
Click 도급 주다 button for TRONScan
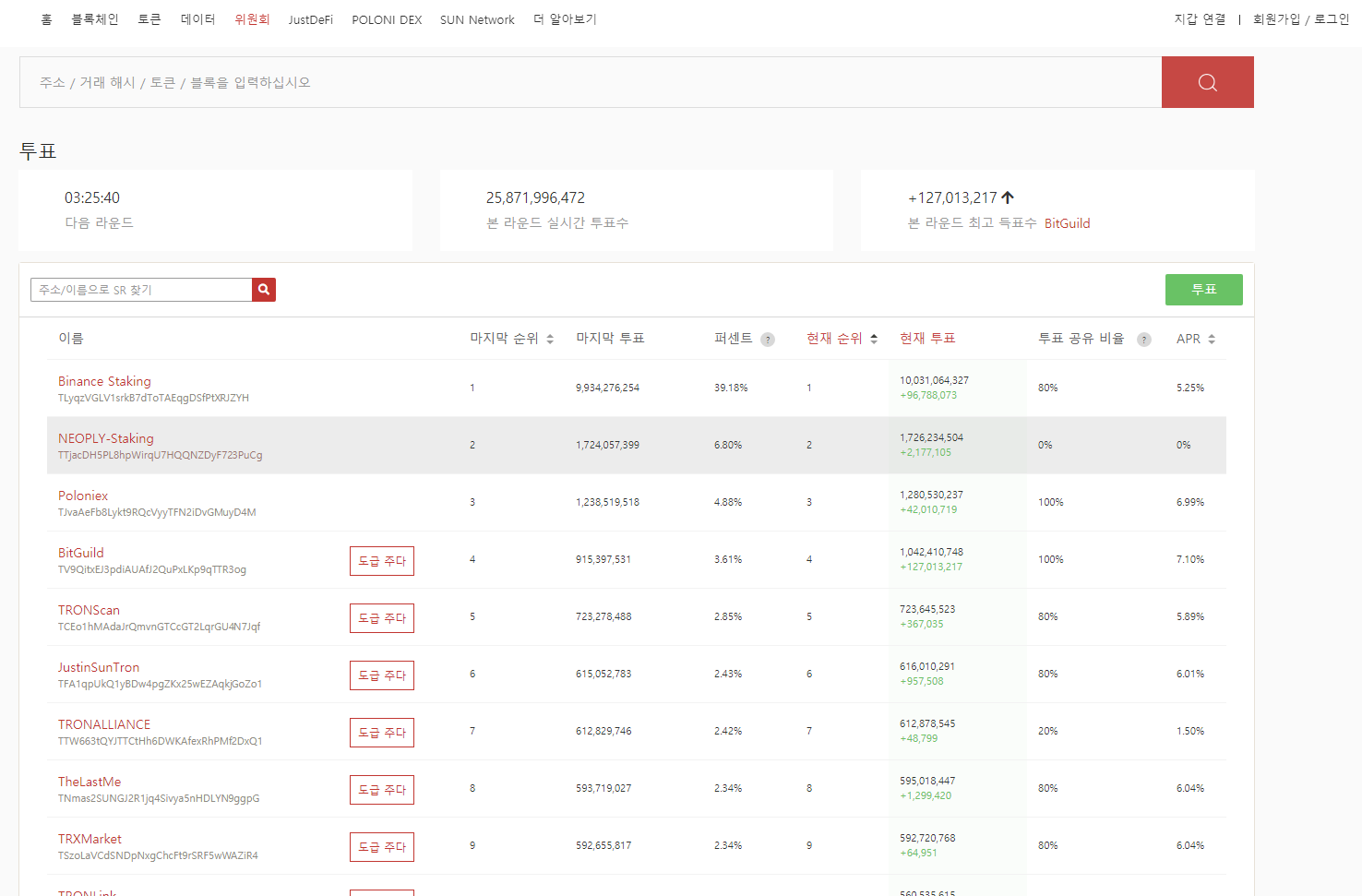[x=382, y=618]
